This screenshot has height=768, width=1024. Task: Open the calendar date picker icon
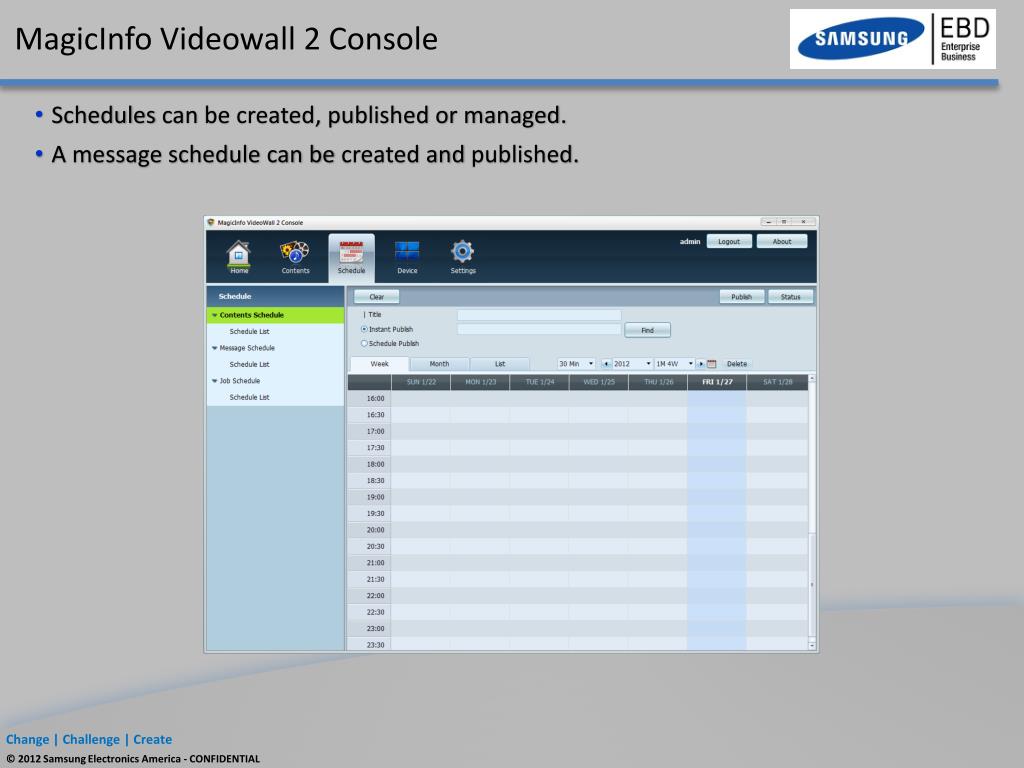tap(712, 364)
